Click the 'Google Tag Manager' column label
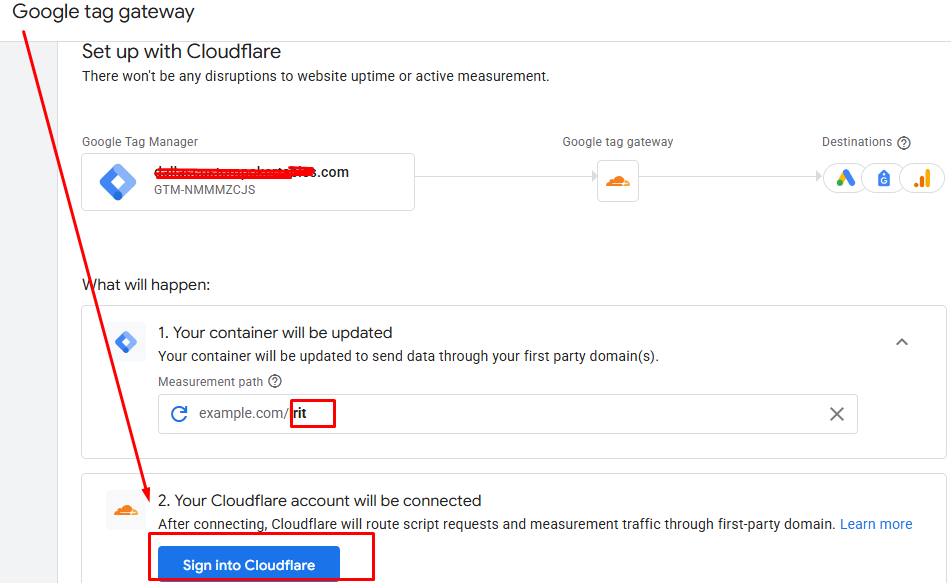 tap(140, 142)
